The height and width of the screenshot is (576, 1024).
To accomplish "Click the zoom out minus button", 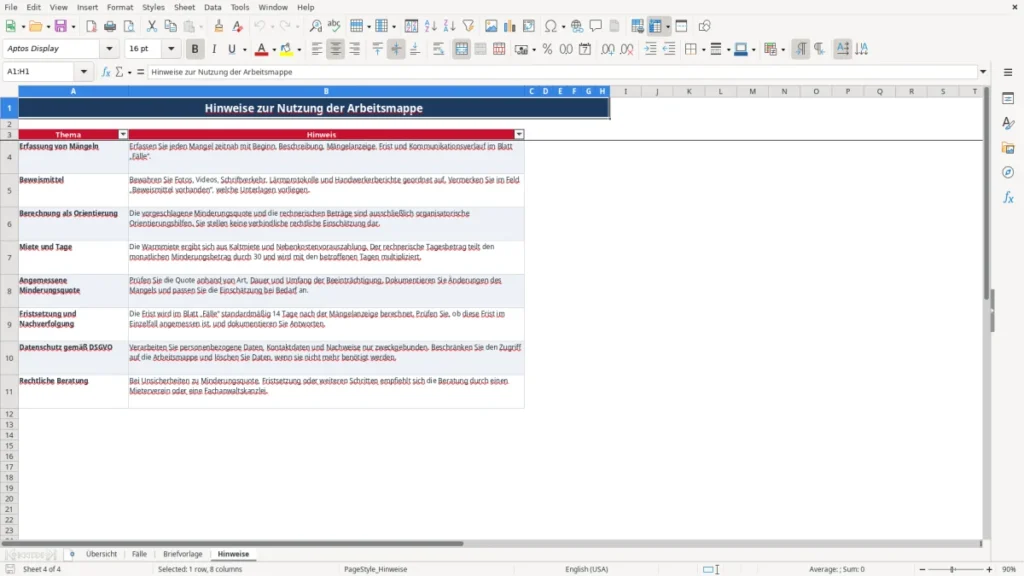I will (x=922, y=569).
